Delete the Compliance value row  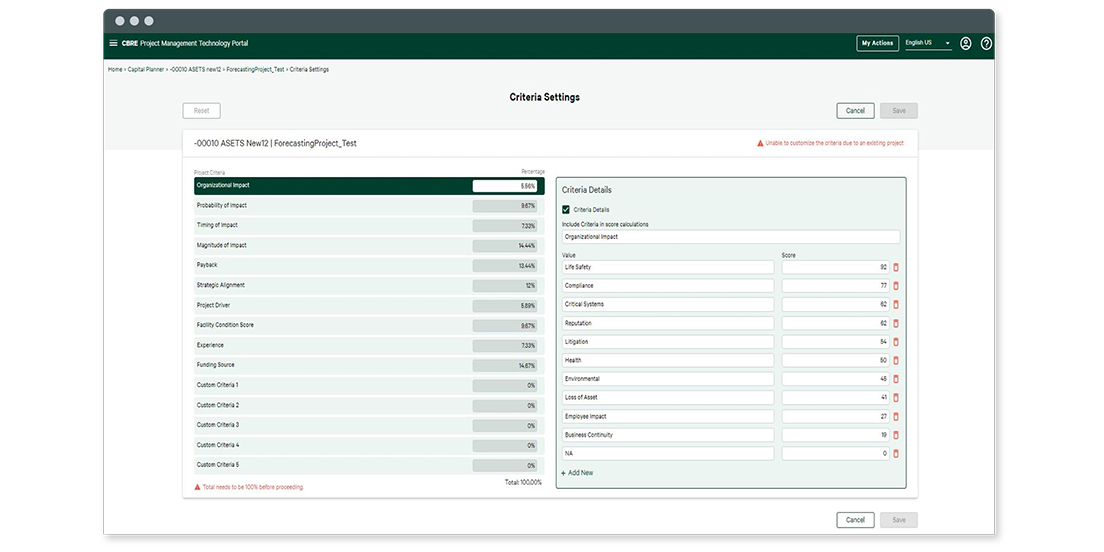click(896, 286)
